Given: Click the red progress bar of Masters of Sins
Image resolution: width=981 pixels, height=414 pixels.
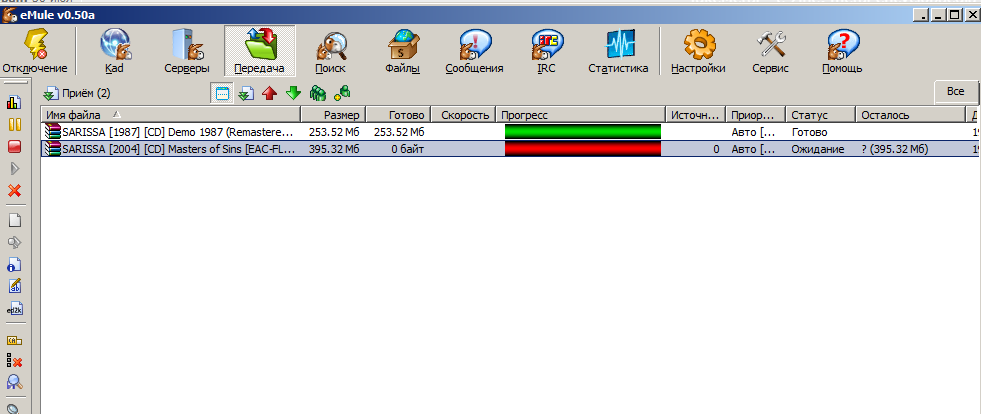Looking at the screenshot, I should coord(582,149).
